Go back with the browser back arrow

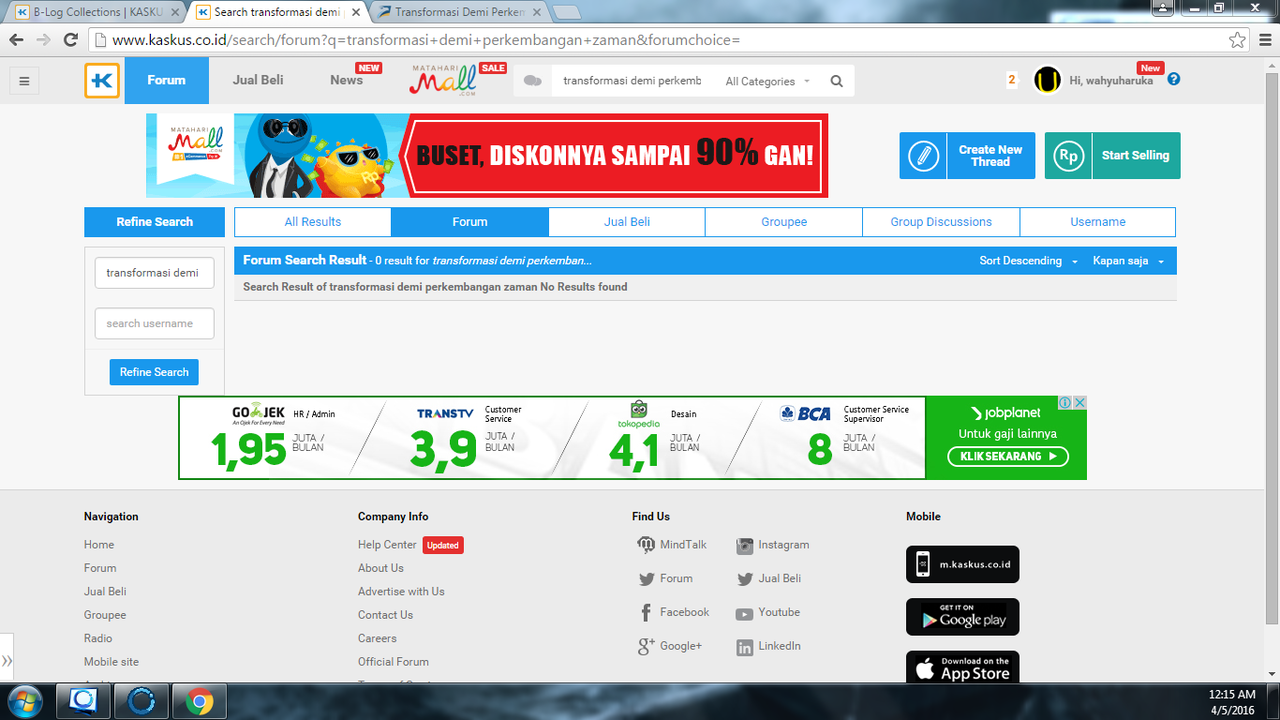(16, 40)
